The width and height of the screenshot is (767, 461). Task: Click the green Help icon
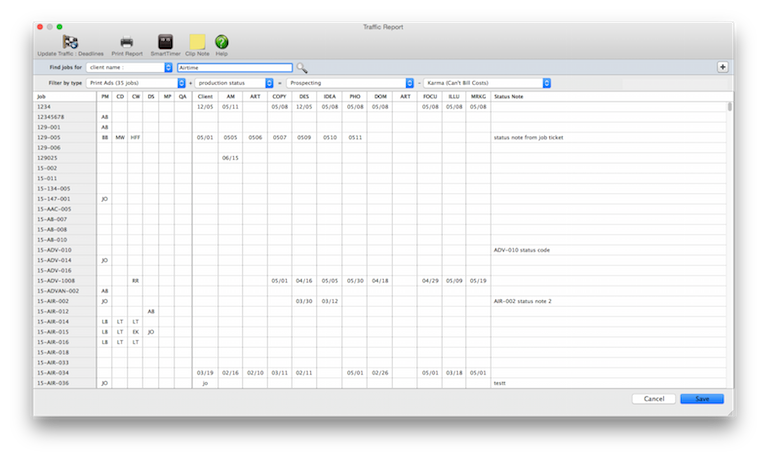click(221, 42)
